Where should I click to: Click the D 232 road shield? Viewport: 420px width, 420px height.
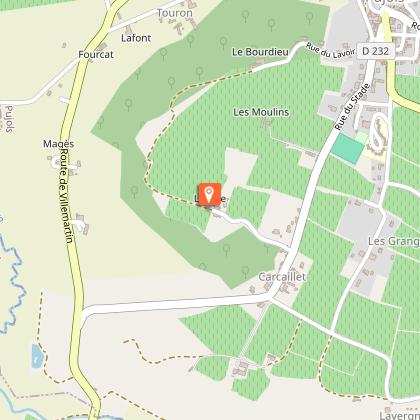[375, 51]
